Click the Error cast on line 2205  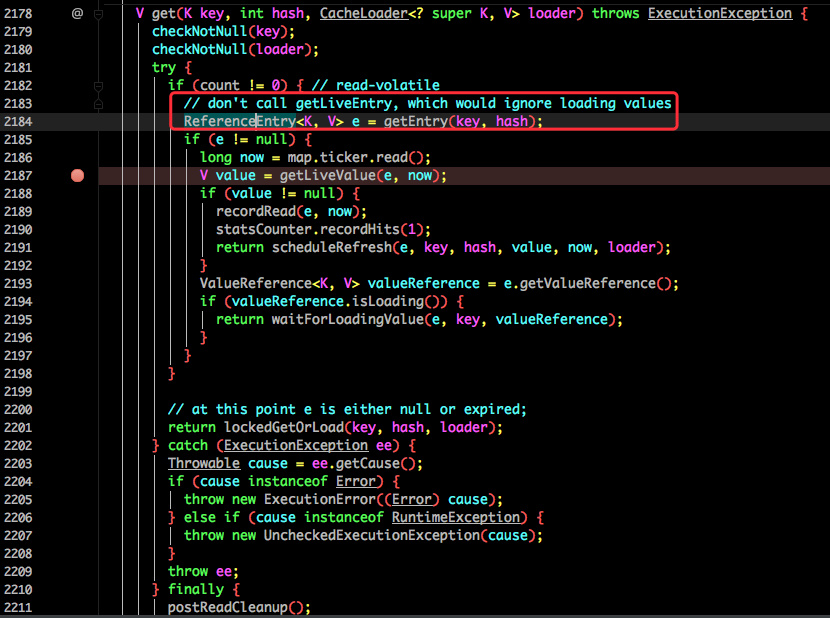pos(412,499)
